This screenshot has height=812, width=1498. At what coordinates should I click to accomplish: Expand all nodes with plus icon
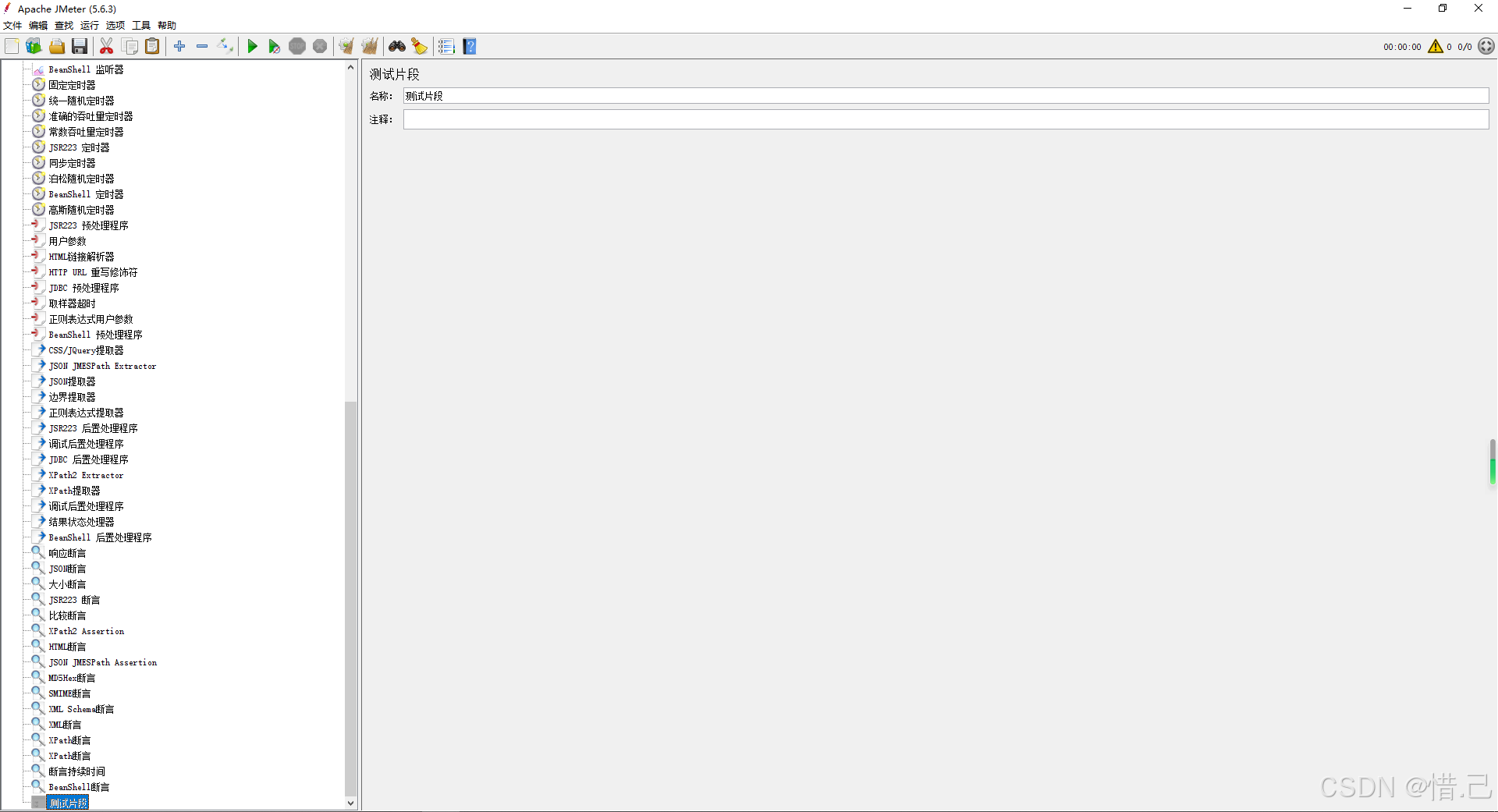pos(179,47)
